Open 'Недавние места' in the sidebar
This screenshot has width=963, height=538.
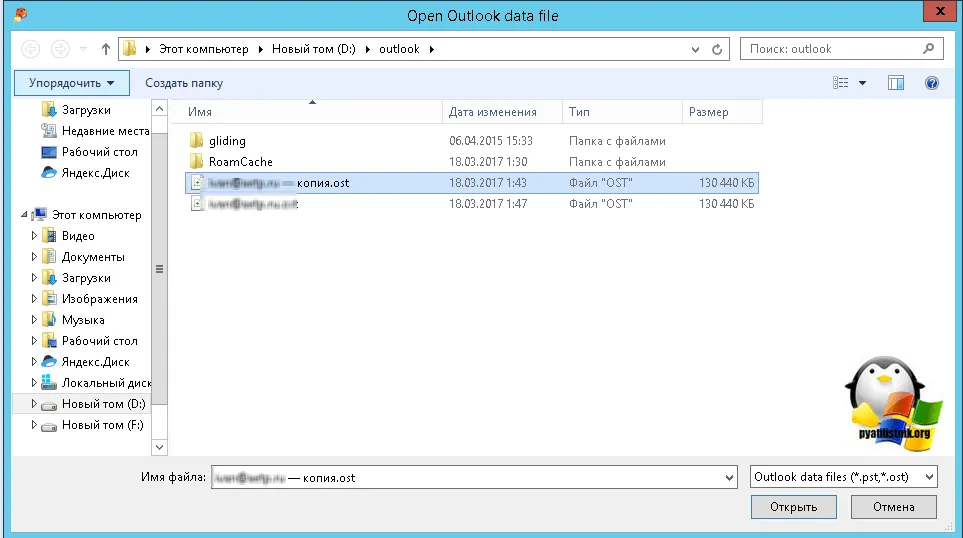pyautogui.click(x=105, y=131)
